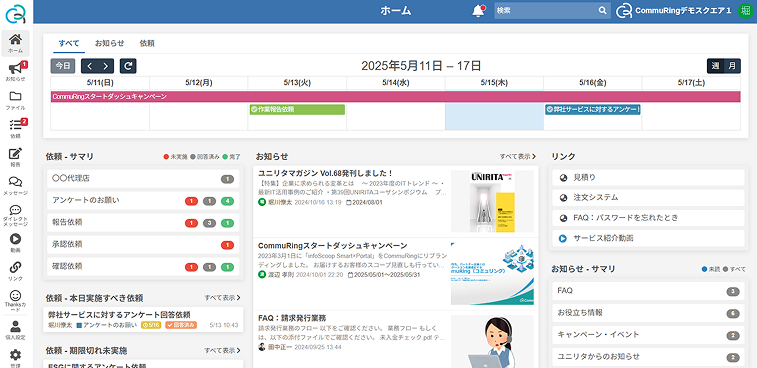This screenshot has width=757, height=368.
Task: Open the green user avatar 堀
Action: coord(745,11)
